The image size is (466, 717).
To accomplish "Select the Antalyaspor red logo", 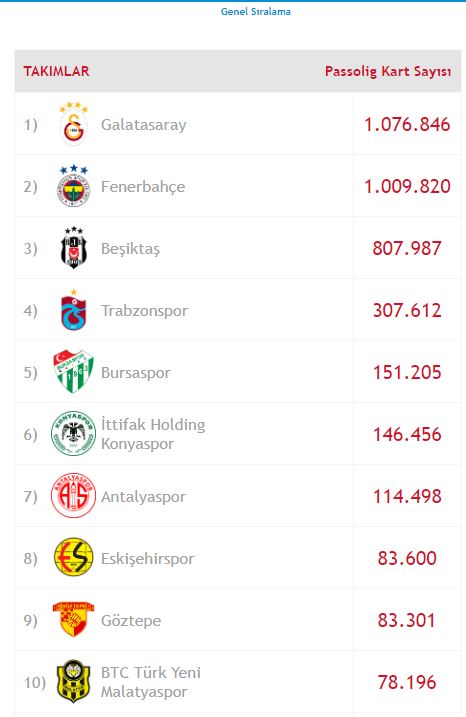I will click(73, 495).
